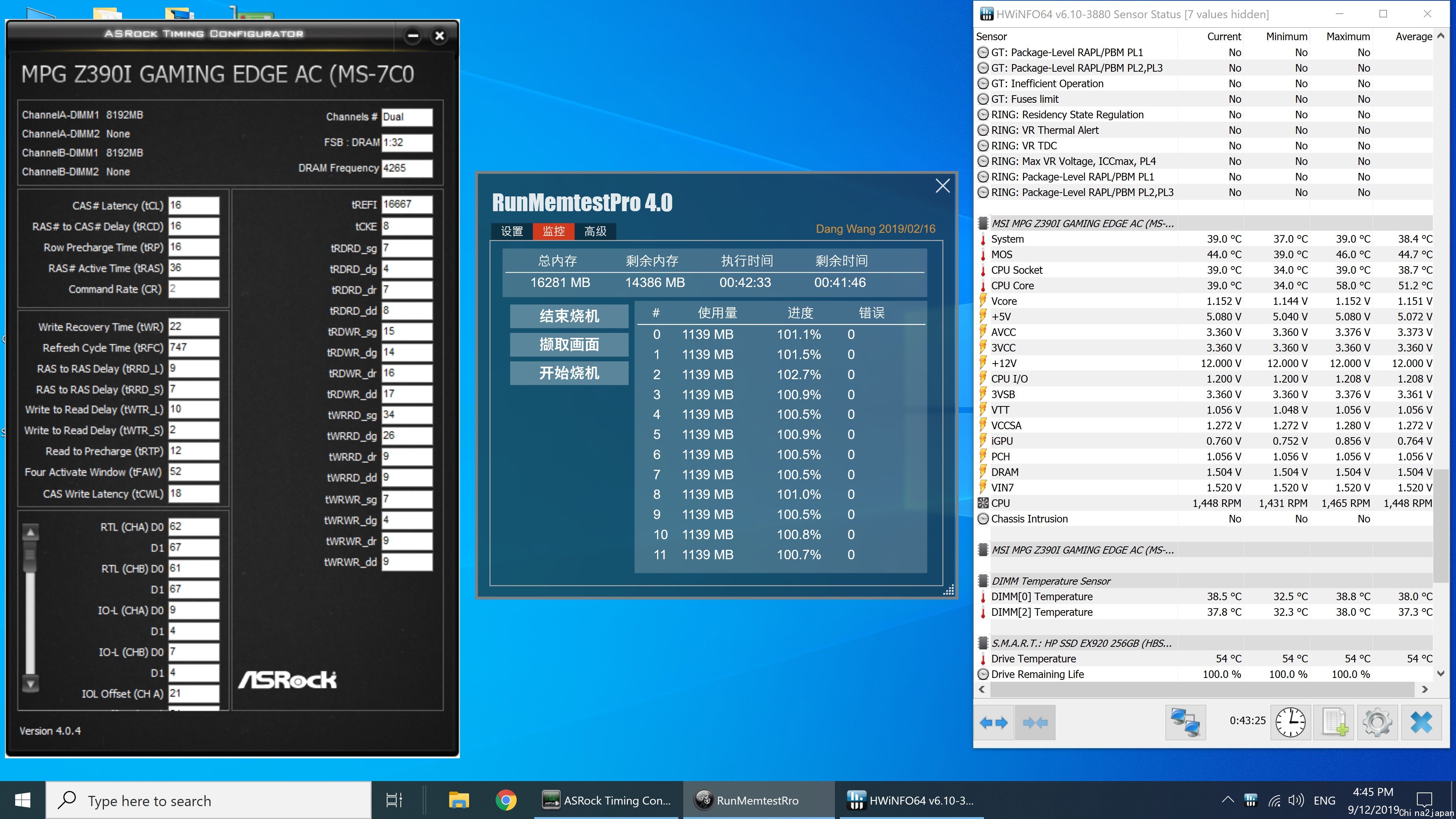This screenshot has height=819, width=1456.
Task: Click the CPU fan icon in HWiNFO list
Action: (x=984, y=503)
